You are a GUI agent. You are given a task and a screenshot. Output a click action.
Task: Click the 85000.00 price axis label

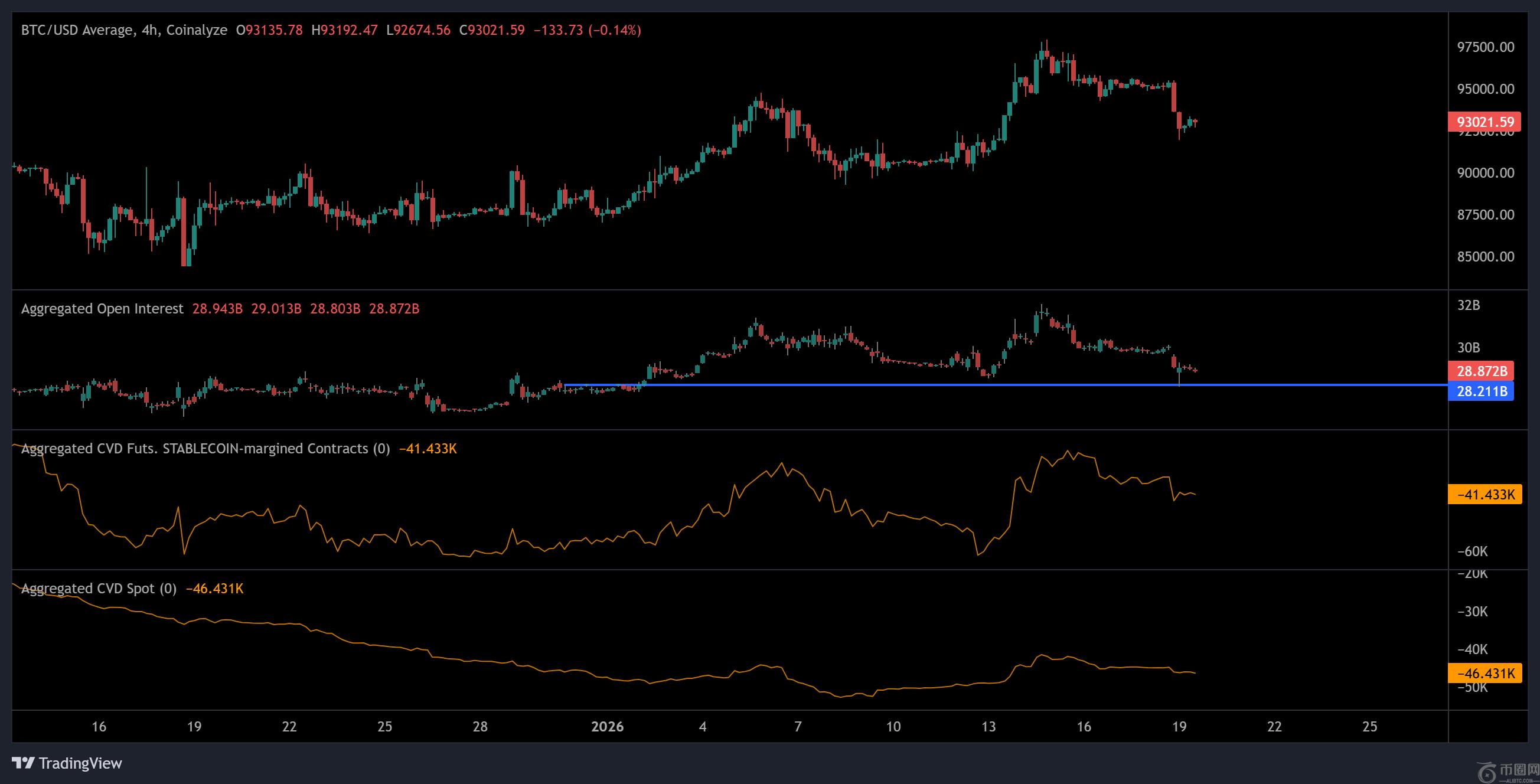(1486, 257)
